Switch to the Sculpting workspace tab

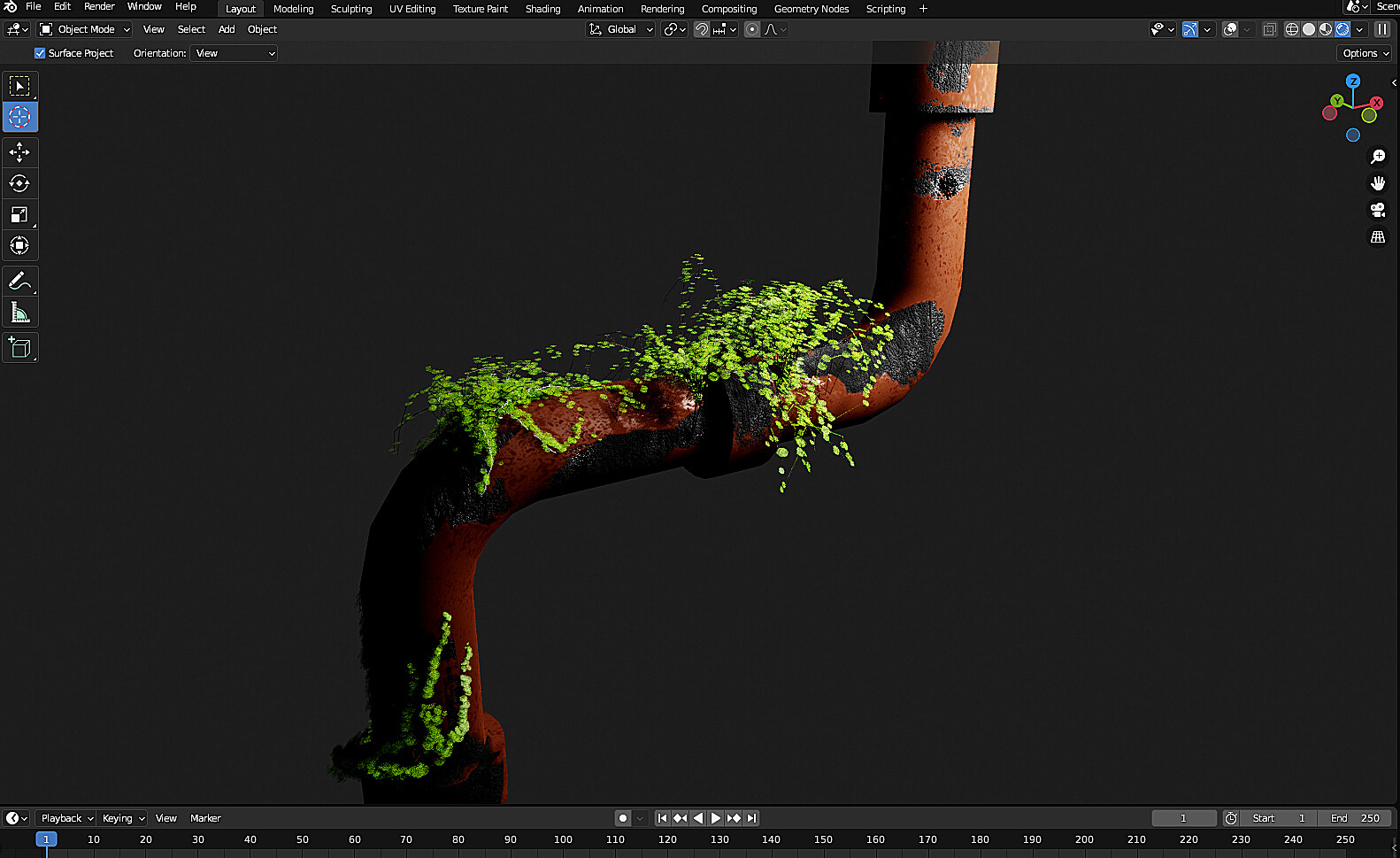[x=351, y=9]
